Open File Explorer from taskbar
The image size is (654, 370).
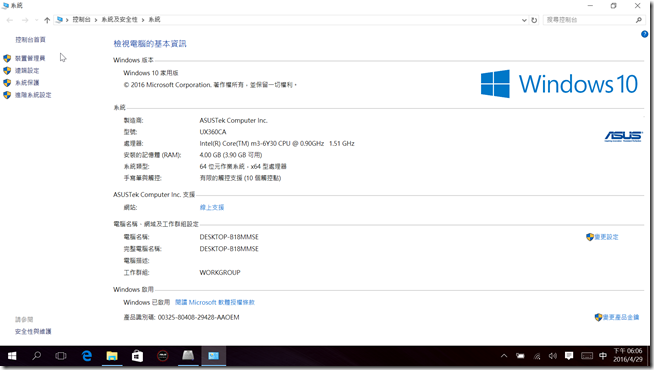tap(112, 356)
